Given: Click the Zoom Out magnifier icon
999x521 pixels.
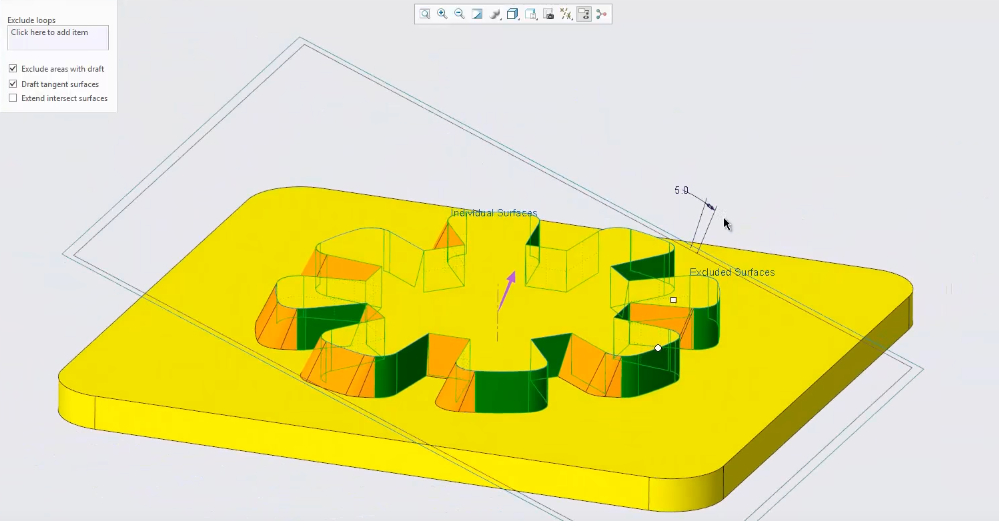Looking at the screenshot, I should pyautogui.click(x=459, y=14).
